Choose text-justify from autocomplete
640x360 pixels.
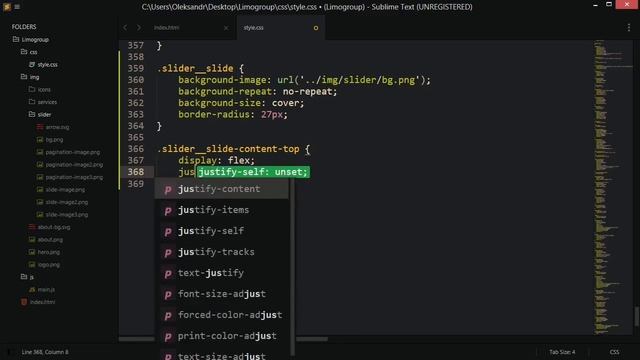pos(221,273)
